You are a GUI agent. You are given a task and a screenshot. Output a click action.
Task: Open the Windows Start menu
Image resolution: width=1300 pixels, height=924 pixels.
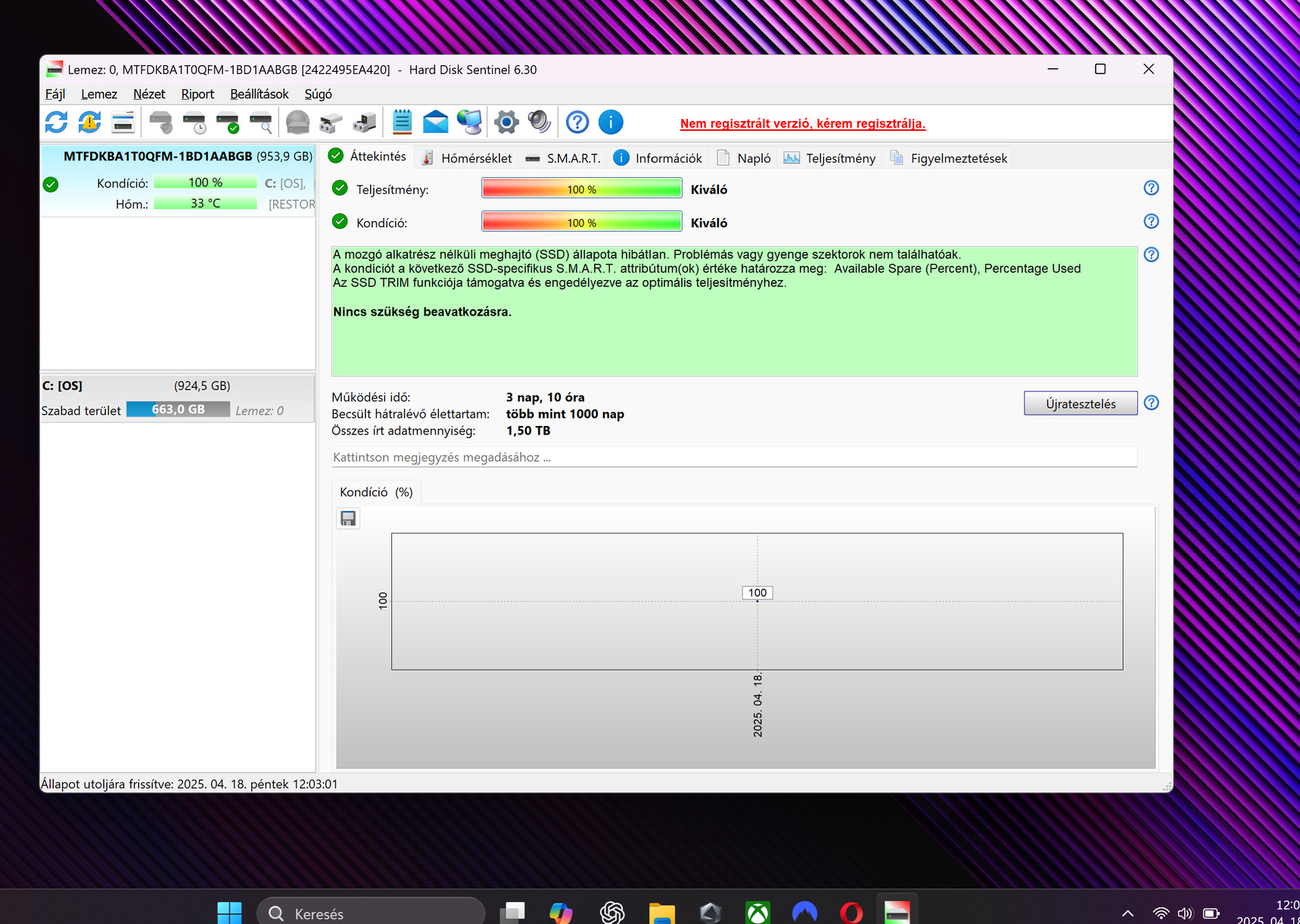229,913
